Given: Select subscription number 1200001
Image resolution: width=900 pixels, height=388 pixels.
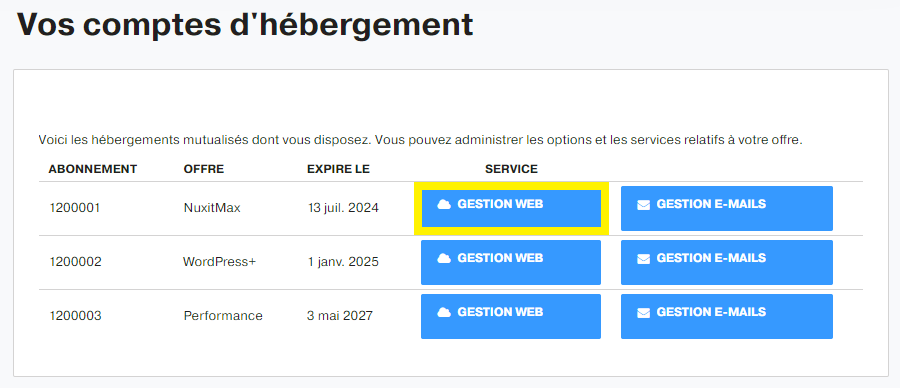Looking at the screenshot, I should tap(75, 208).
